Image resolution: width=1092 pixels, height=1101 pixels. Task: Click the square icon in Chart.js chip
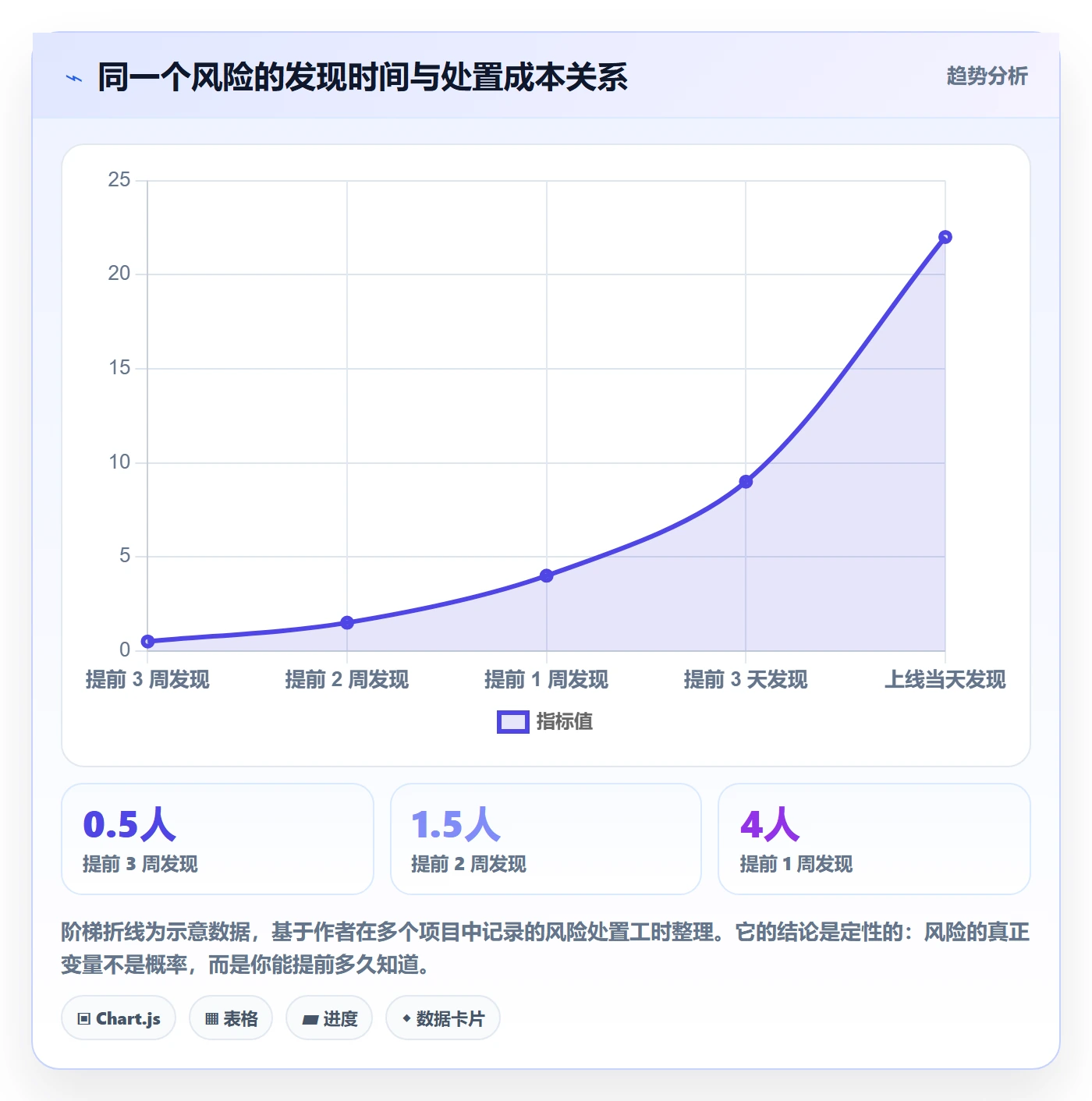pos(84,1018)
